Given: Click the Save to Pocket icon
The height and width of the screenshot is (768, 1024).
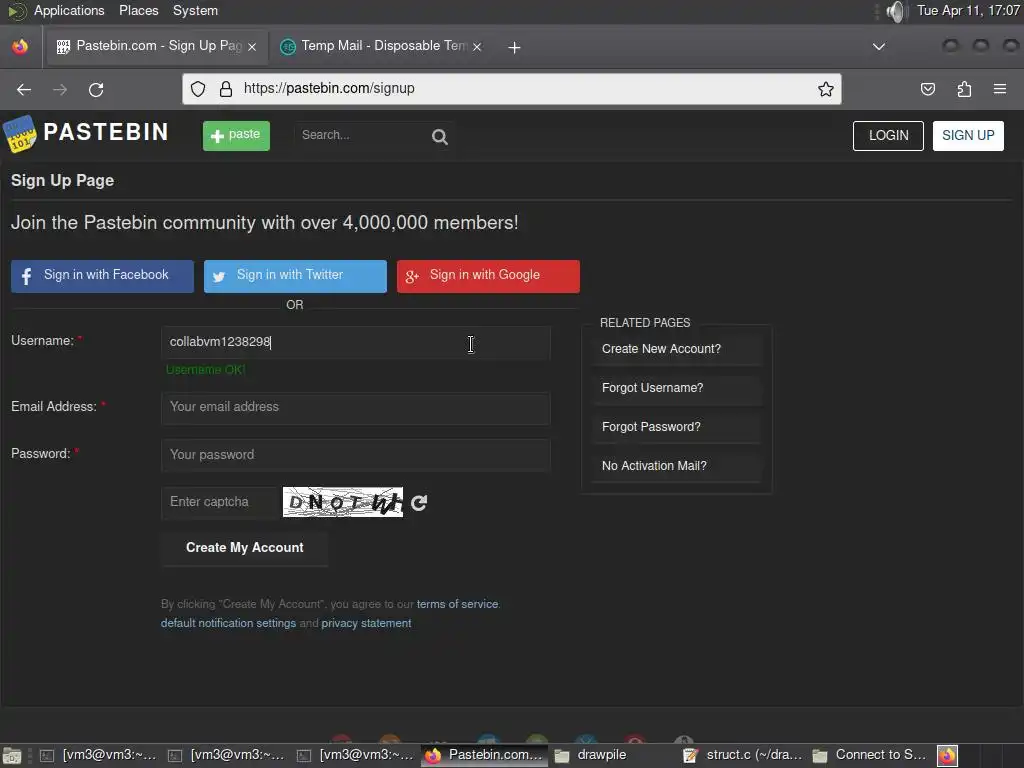Looking at the screenshot, I should [x=927, y=89].
